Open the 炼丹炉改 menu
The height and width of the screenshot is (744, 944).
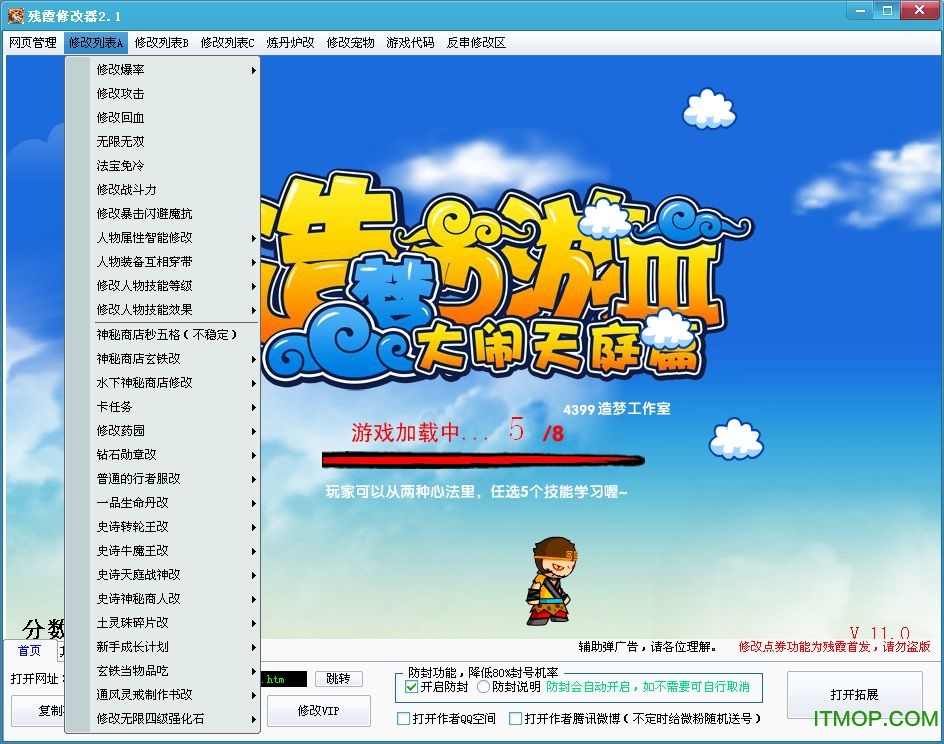point(290,43)
